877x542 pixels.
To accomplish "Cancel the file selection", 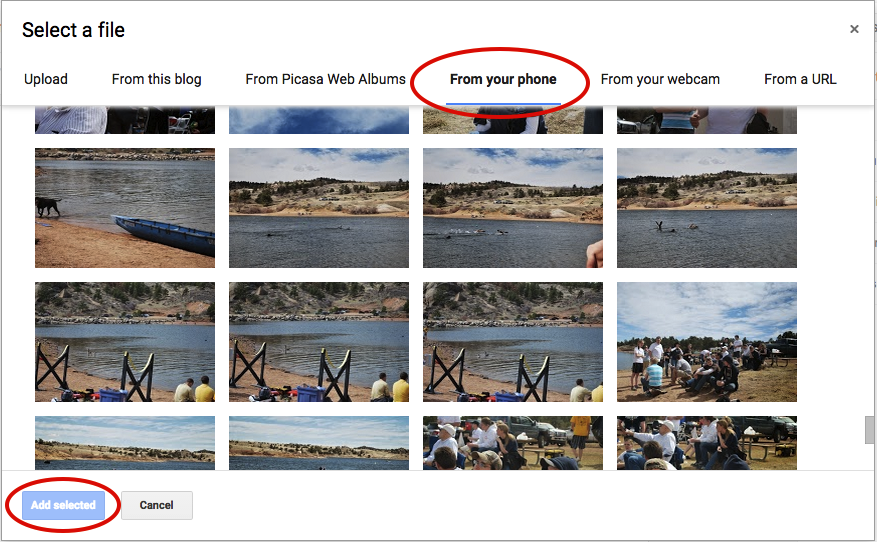I will 157,505.
